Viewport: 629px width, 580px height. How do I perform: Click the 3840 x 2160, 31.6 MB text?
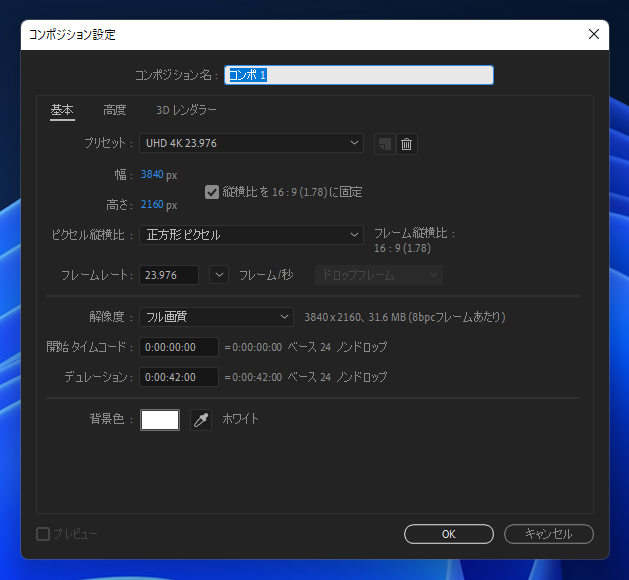(x=404, y=317)
